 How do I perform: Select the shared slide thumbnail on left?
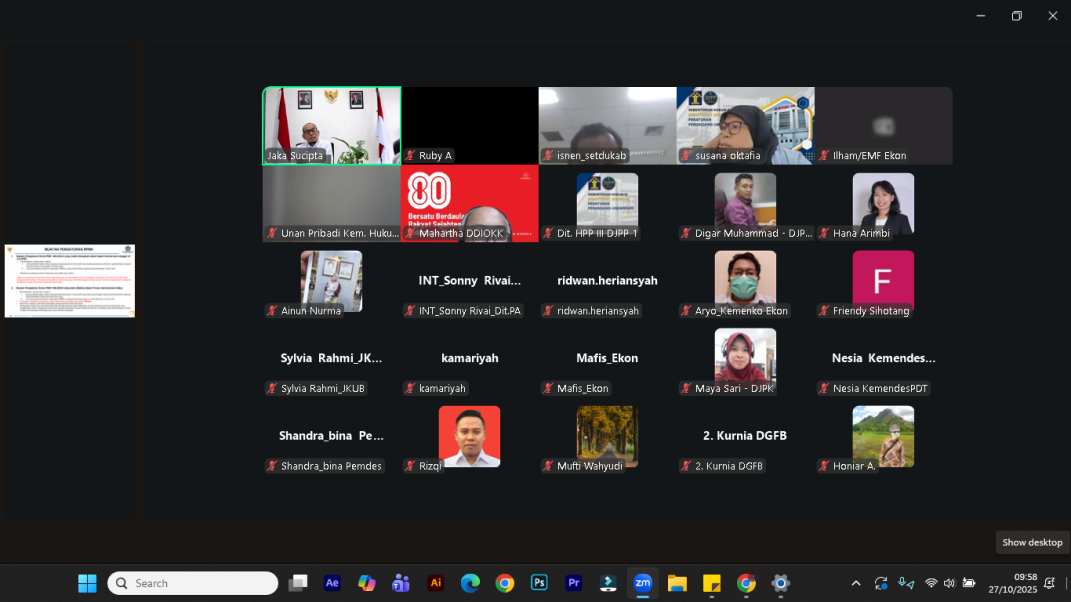click(x=70, y=281)
